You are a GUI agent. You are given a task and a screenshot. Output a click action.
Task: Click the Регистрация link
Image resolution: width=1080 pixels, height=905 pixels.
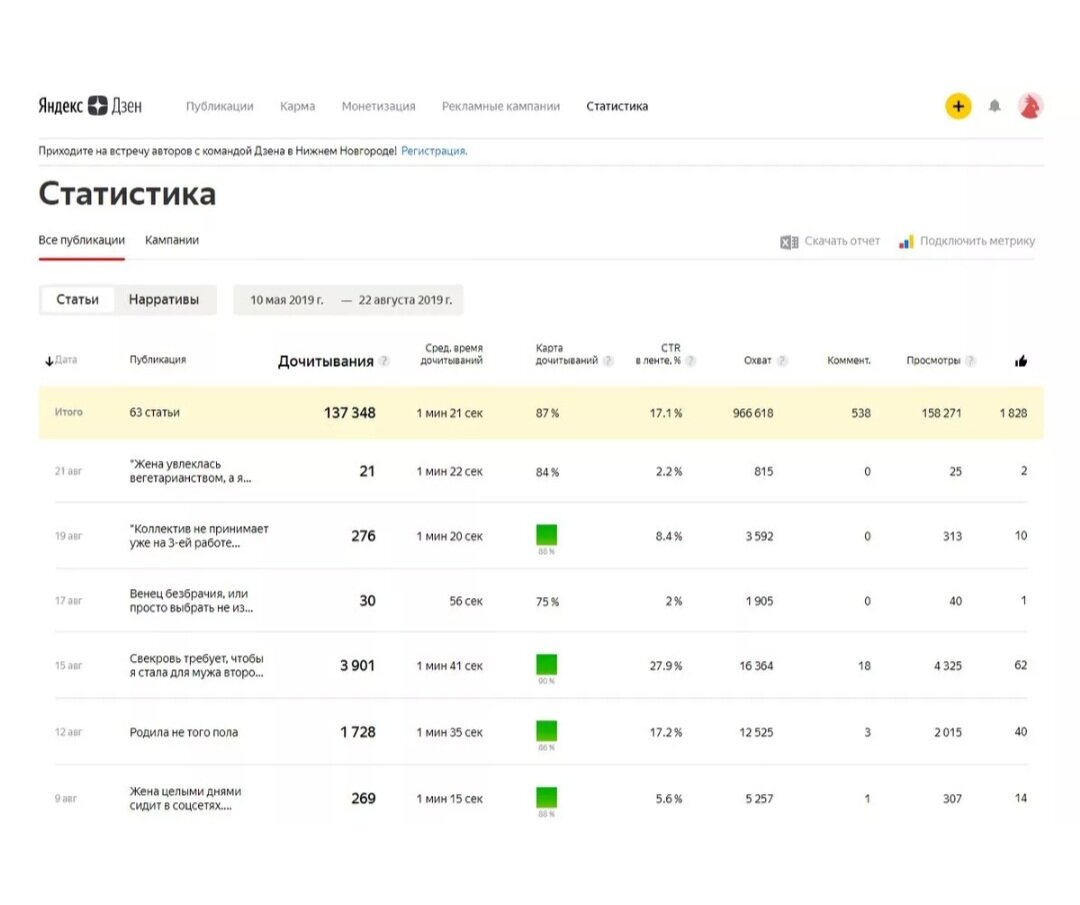(433, 151)
